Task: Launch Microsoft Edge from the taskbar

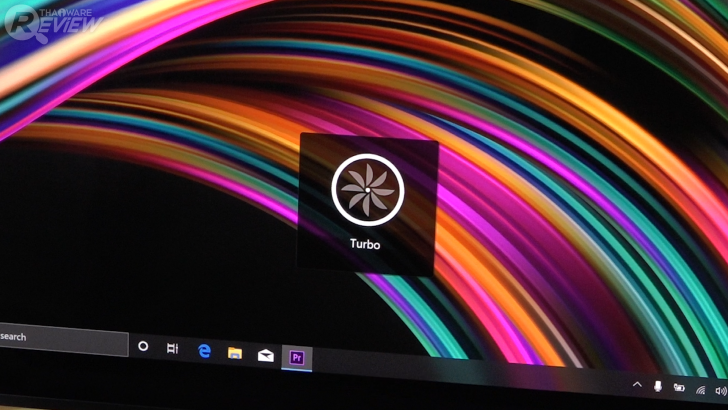Action: tap(204, 351)
